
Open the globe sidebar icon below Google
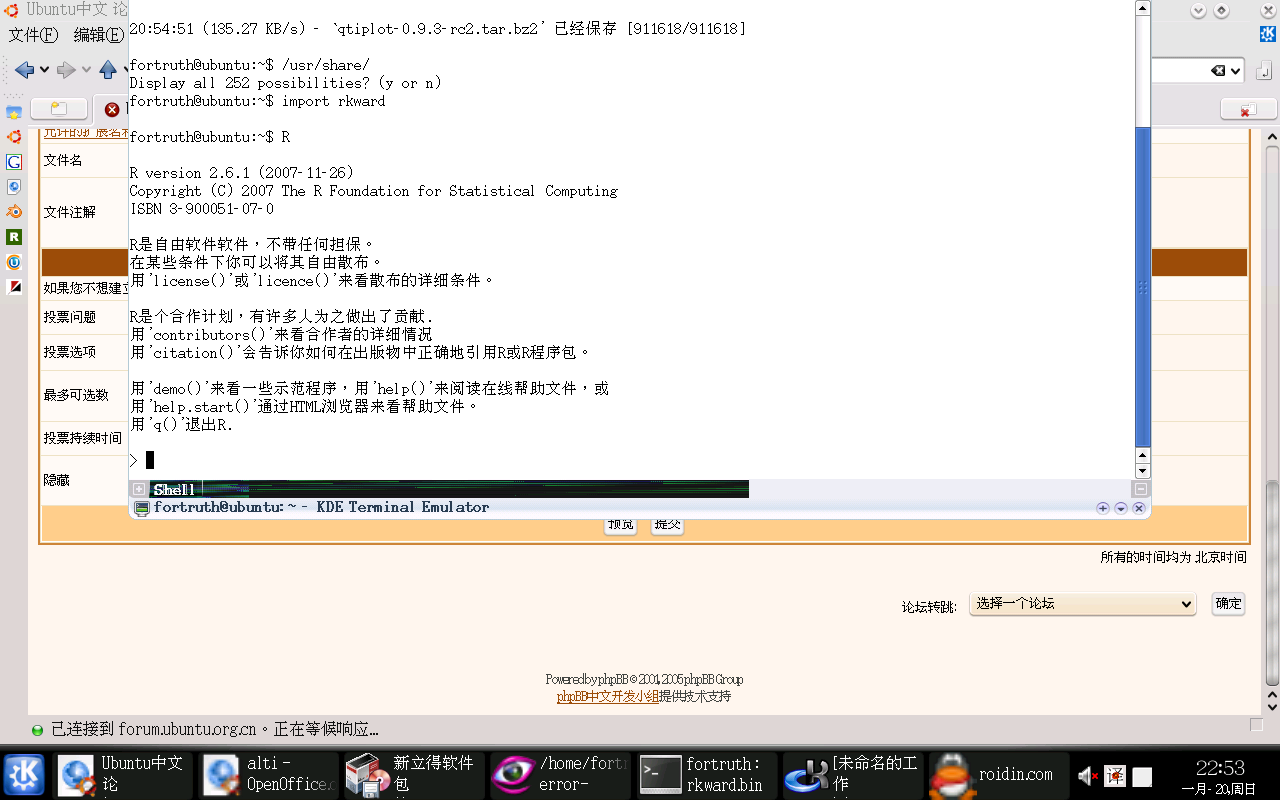[x=14, y=187]
